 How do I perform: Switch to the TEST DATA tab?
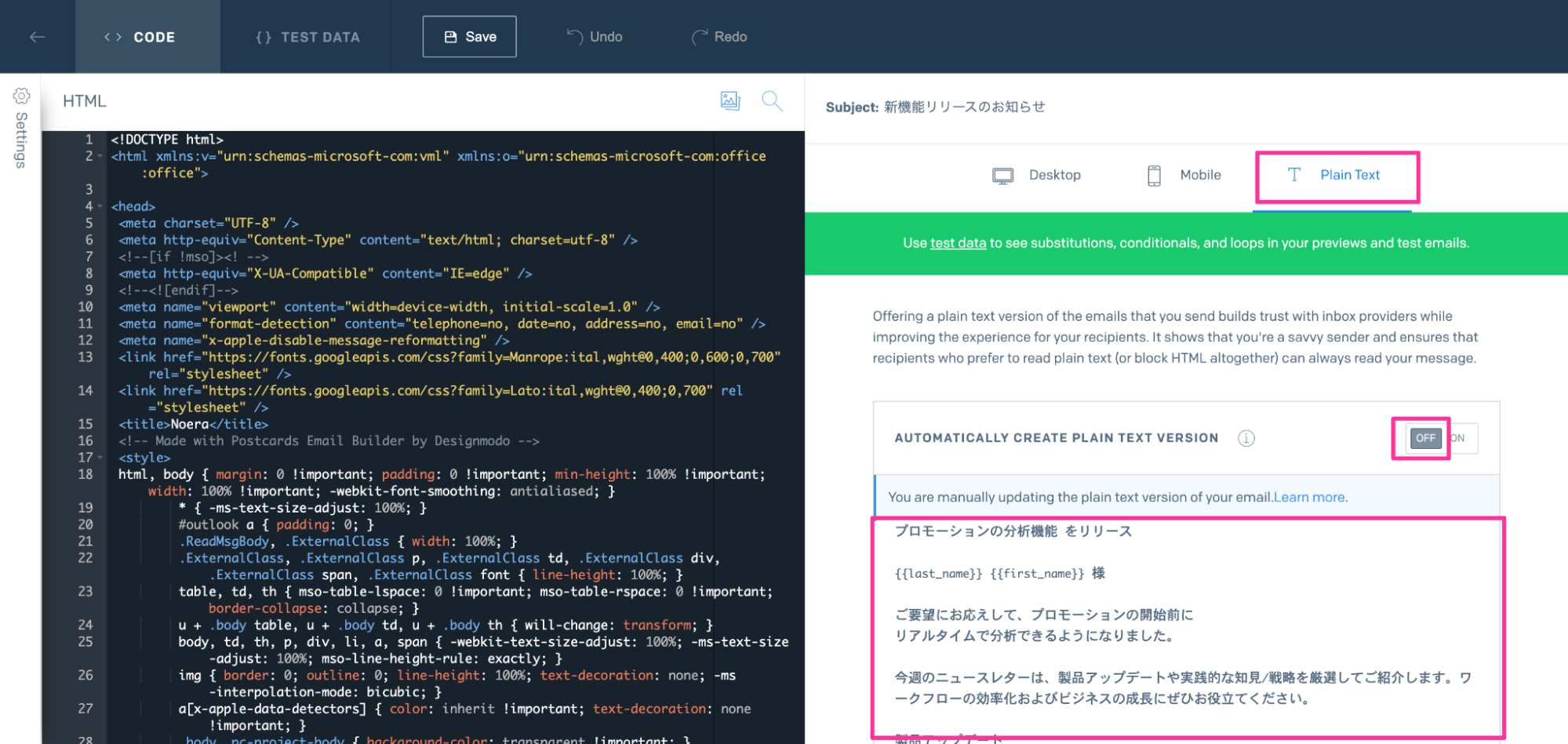[307, 37]
